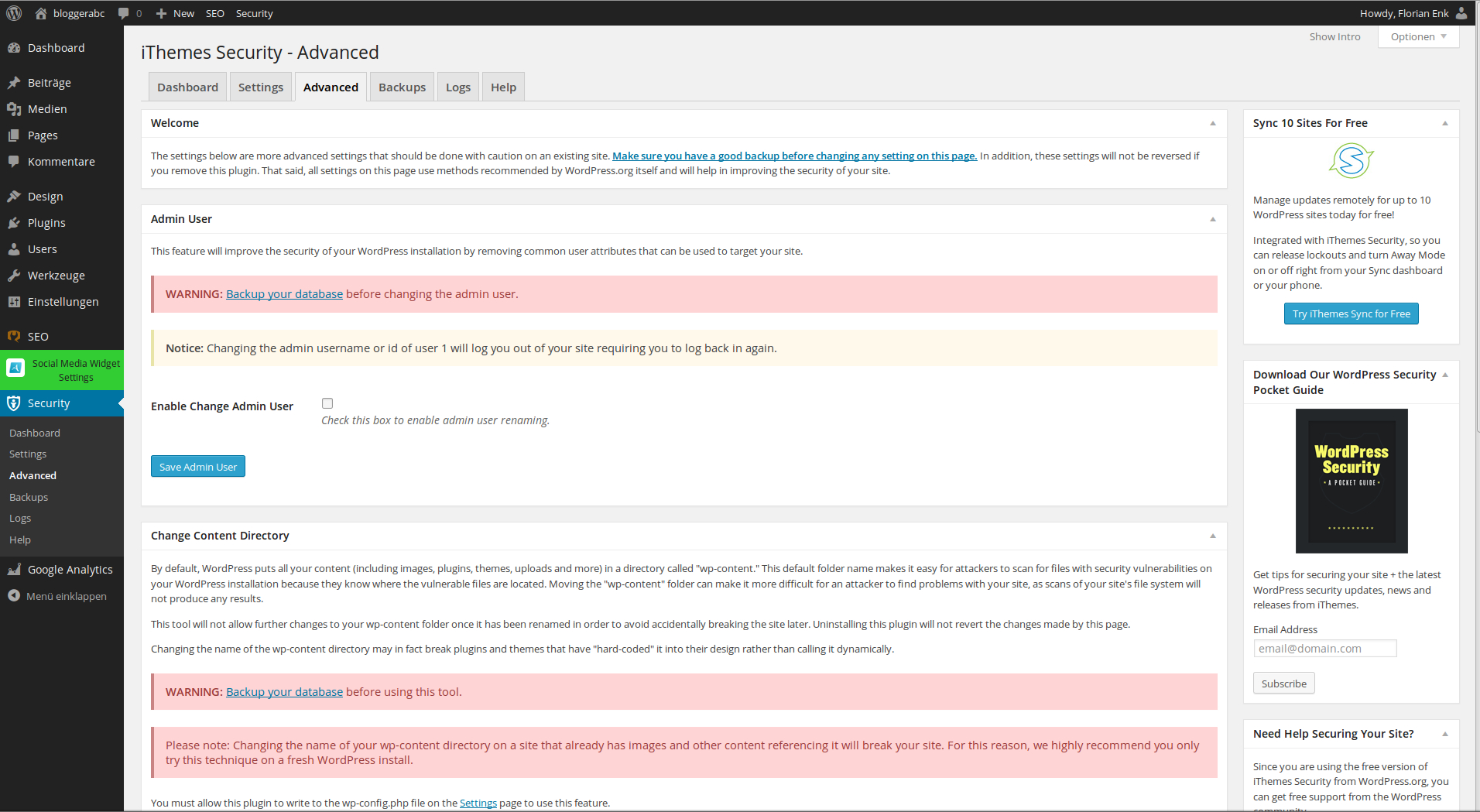Click the Medien media icon
1480x812 pixels.
click(14, 109)
